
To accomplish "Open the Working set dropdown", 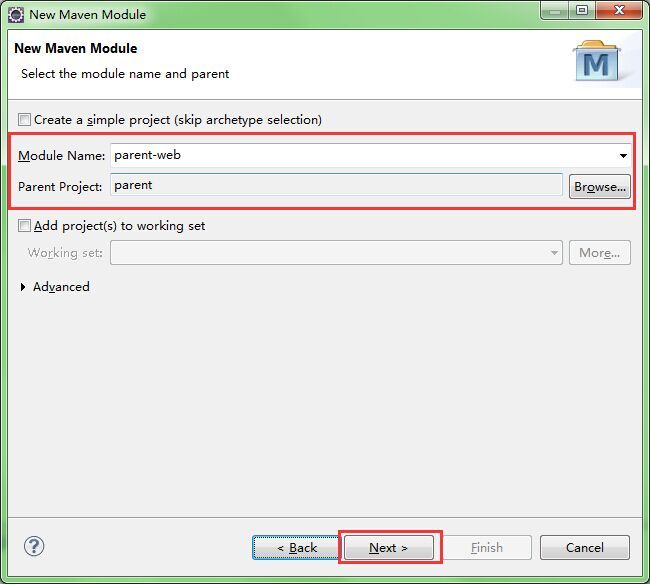I will pyautogui.click(x=336, y=252).
